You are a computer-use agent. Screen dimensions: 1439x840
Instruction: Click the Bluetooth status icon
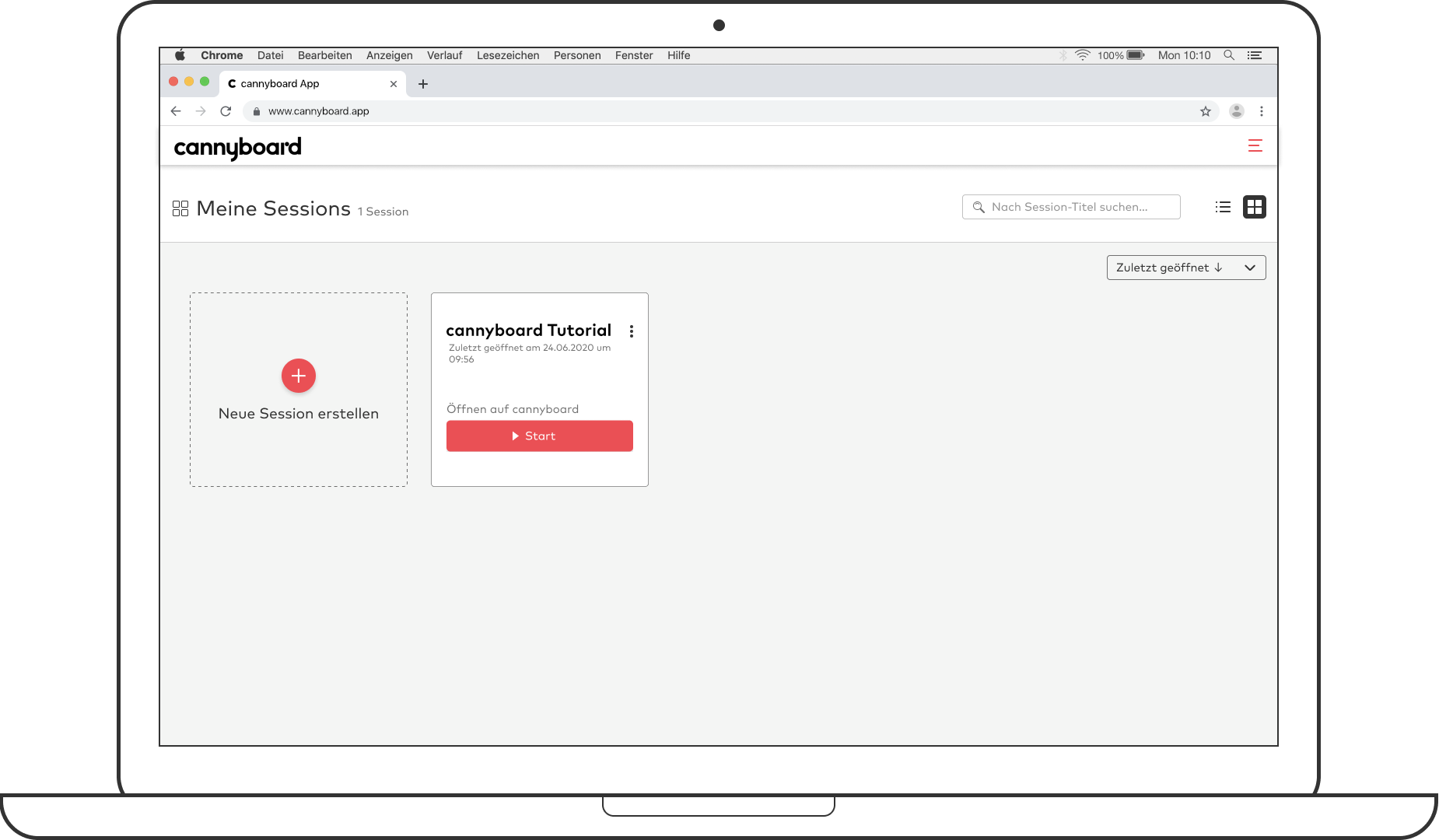pos(1063,55)
